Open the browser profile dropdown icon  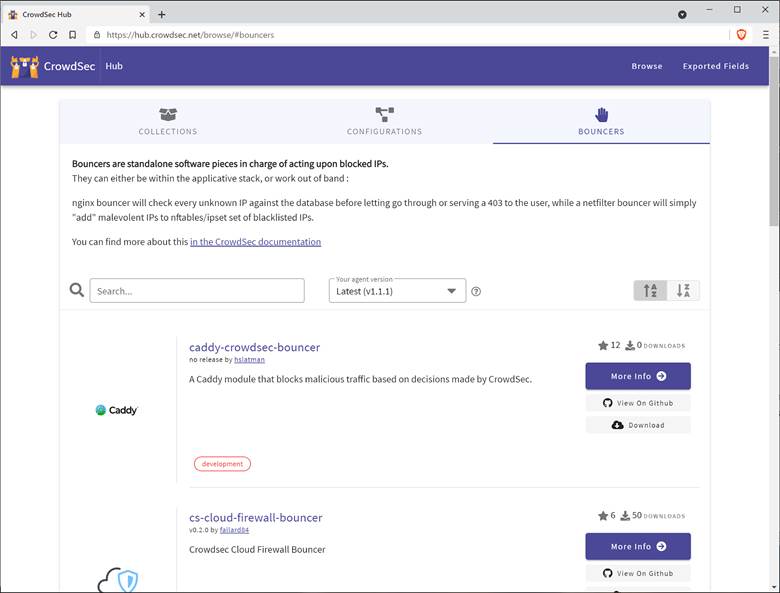[x=682, y=14]
